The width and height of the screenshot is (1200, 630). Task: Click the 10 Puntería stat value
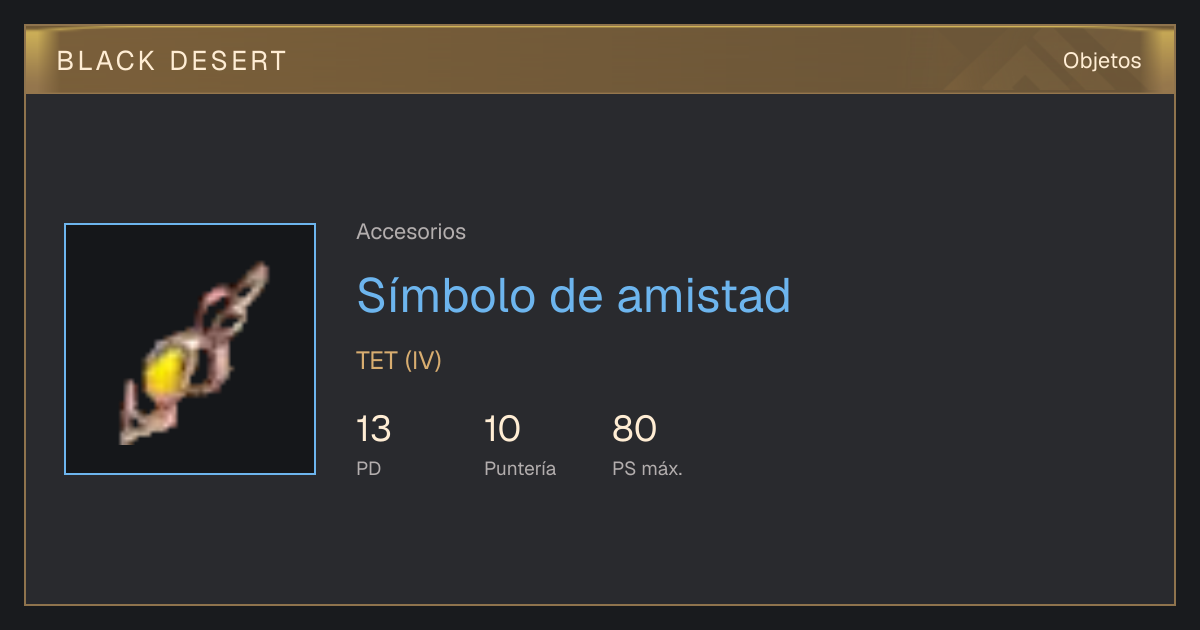502,429
